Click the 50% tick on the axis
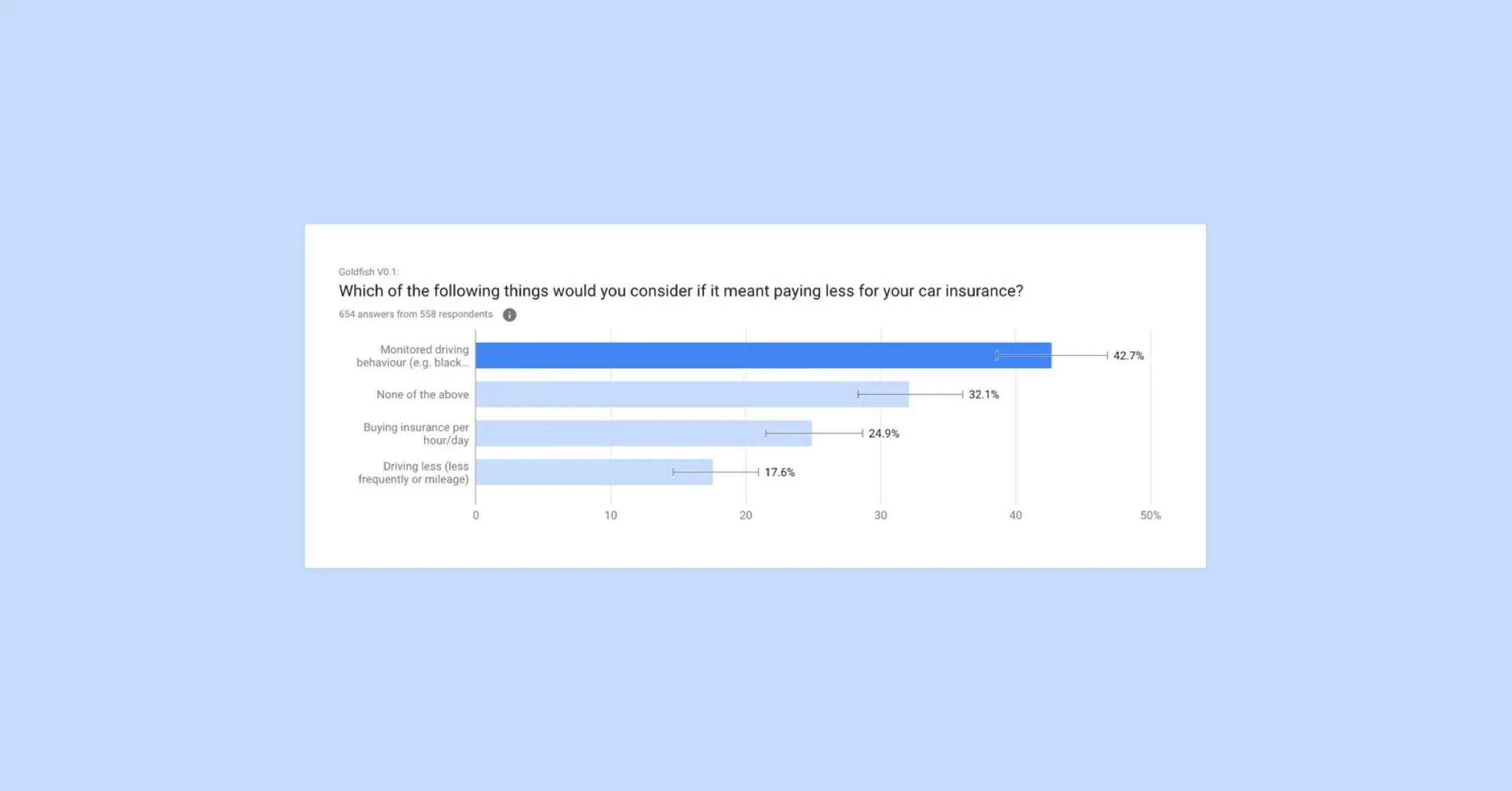This screenshot has width=1512, height=791. pos(1150,515)
